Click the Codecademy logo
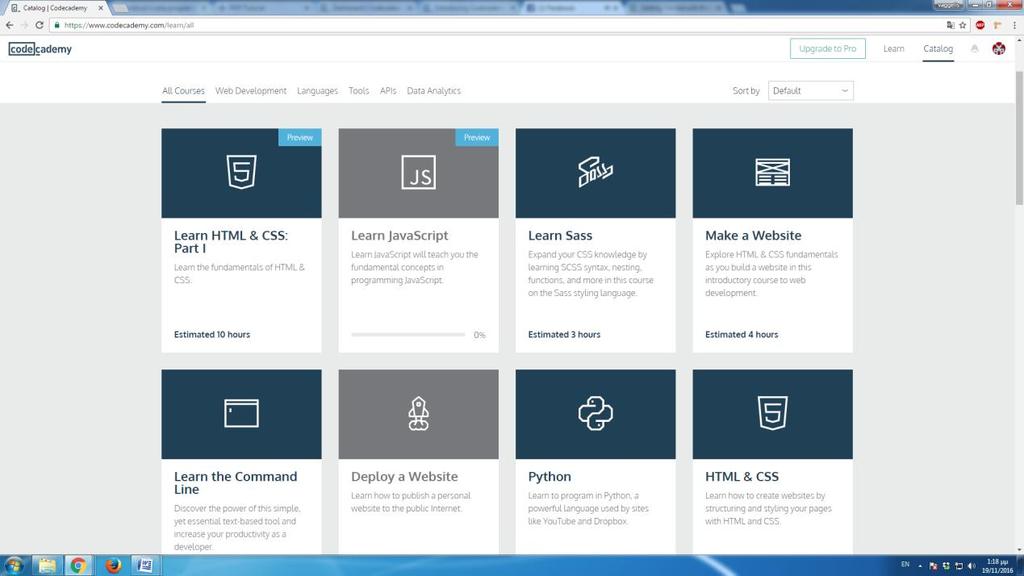1024x576 pixels. click(x=40, y=49)
